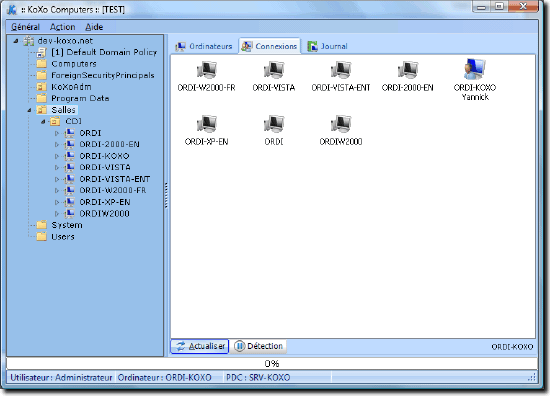Click the Users folder icon in tree
The width and height of the screenshot is (550, 396).
click(42, 236)
